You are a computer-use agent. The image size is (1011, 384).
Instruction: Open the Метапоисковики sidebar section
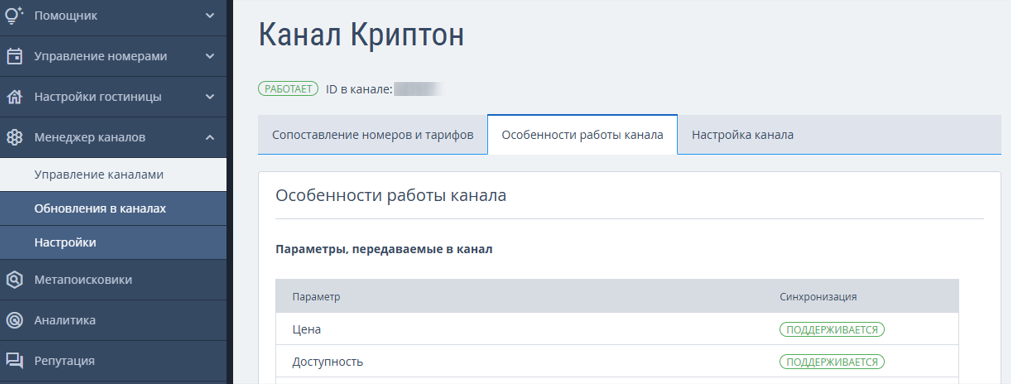pos(113,280)
